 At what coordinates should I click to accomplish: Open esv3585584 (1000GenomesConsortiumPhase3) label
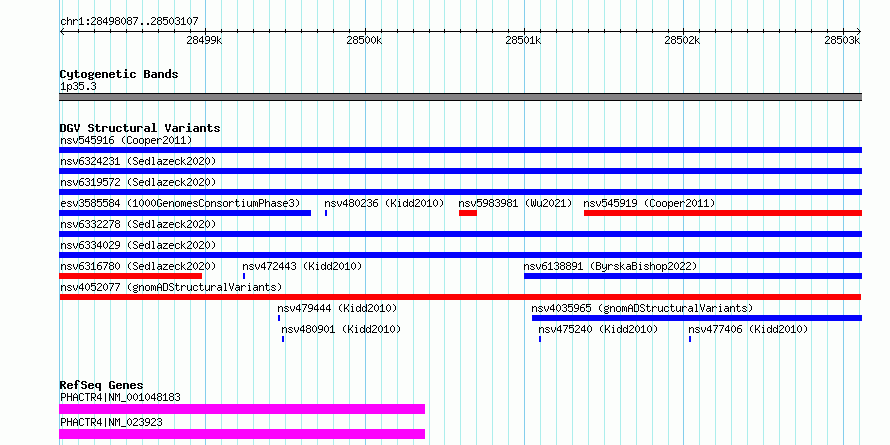coord(180,203)
